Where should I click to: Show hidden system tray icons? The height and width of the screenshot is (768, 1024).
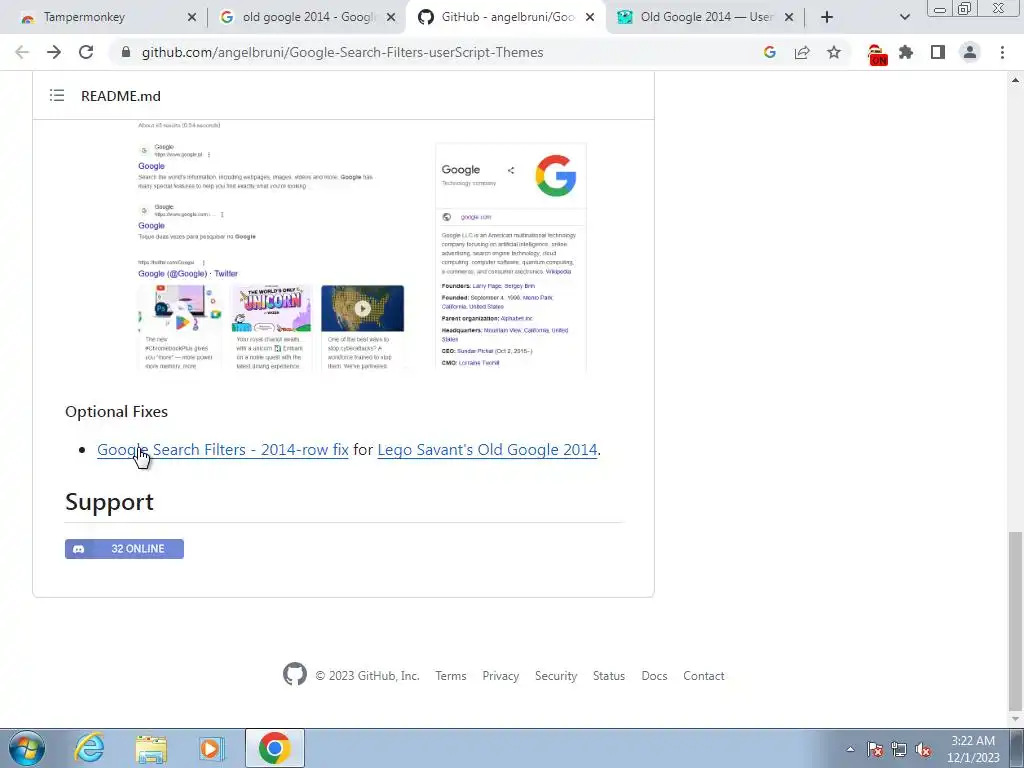[x=850, y=749]
